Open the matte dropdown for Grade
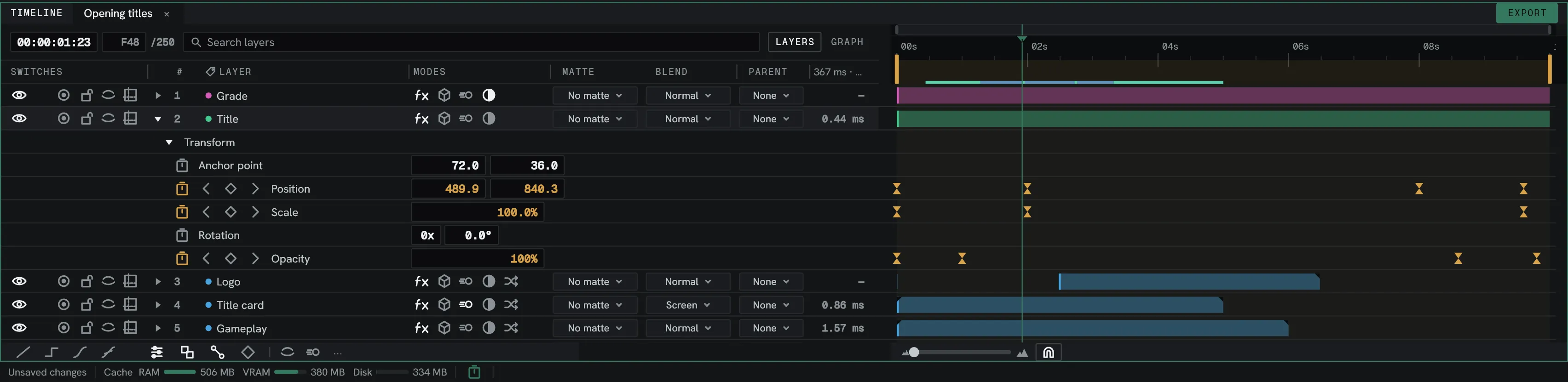Screen dimensions: 1568x382 [x=595, y=96]
